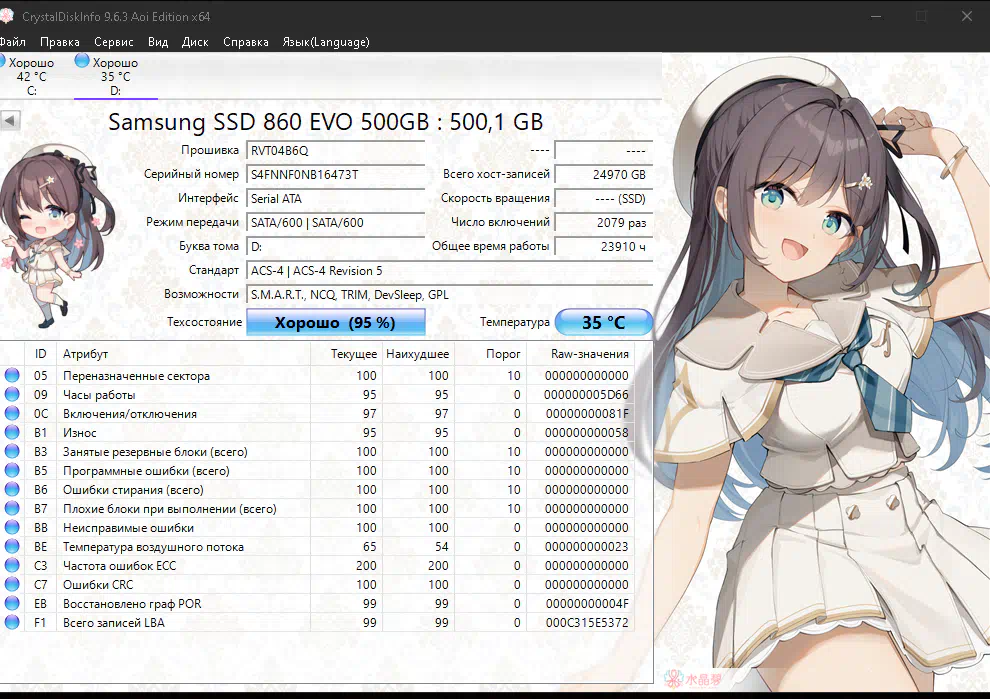This screenshot has width=990, height=699.
Task: Click the status orb for attribute B1 Износ
Action: [x=12, y=432]
